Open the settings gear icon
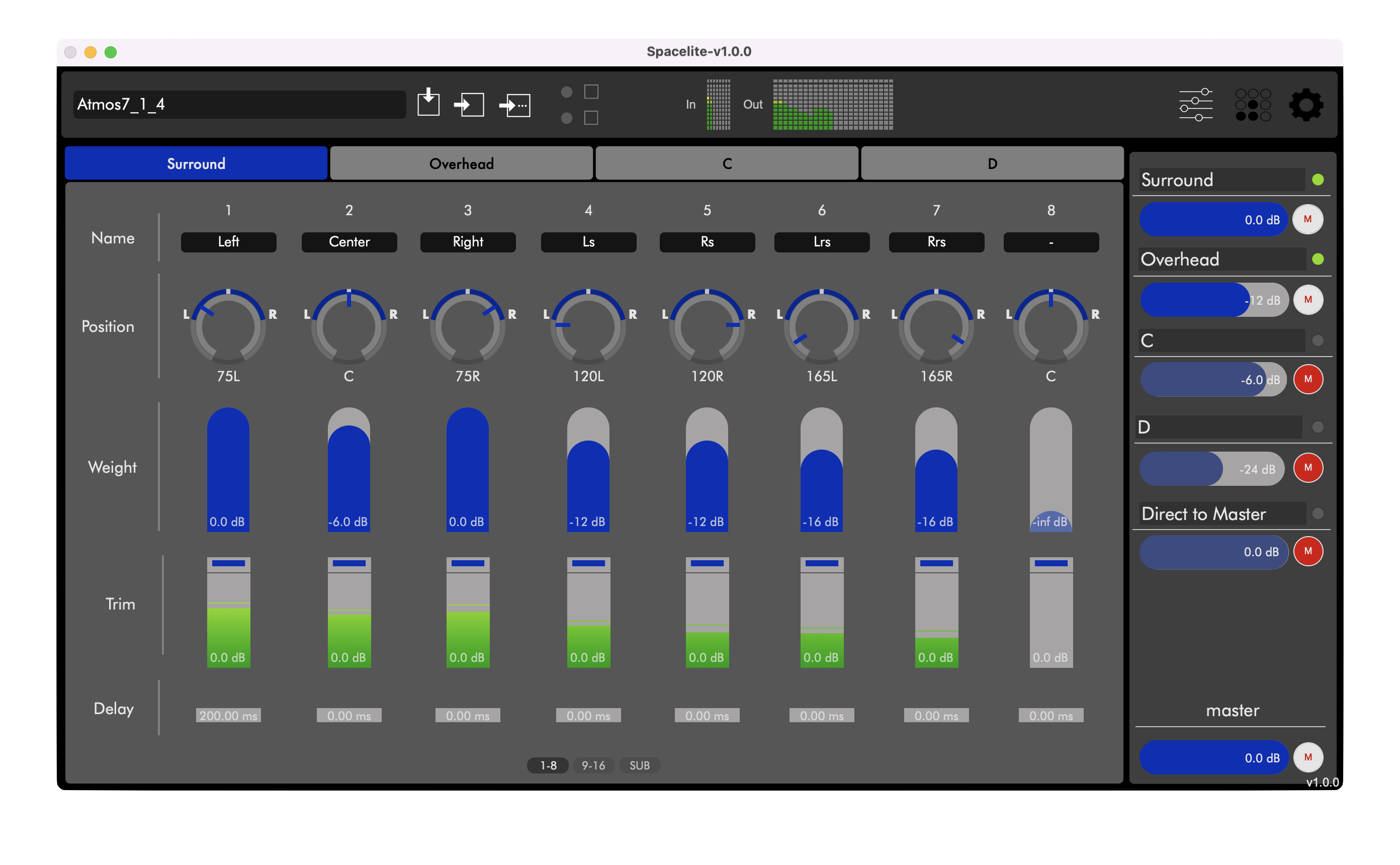This screenshot has width=1400, height=865. click(1305, 105)
